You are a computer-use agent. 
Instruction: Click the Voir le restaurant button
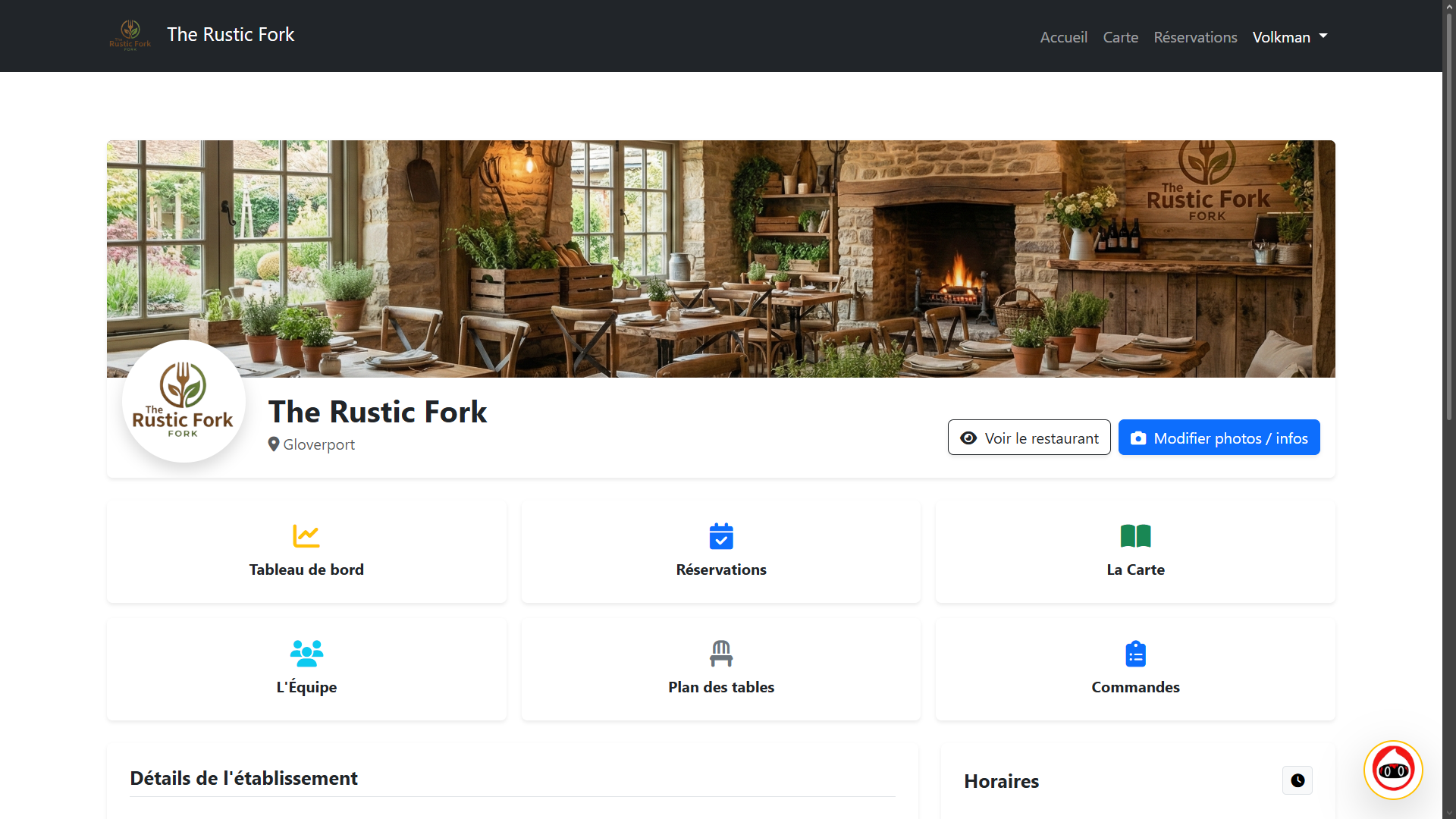[x=1029, y=438]
